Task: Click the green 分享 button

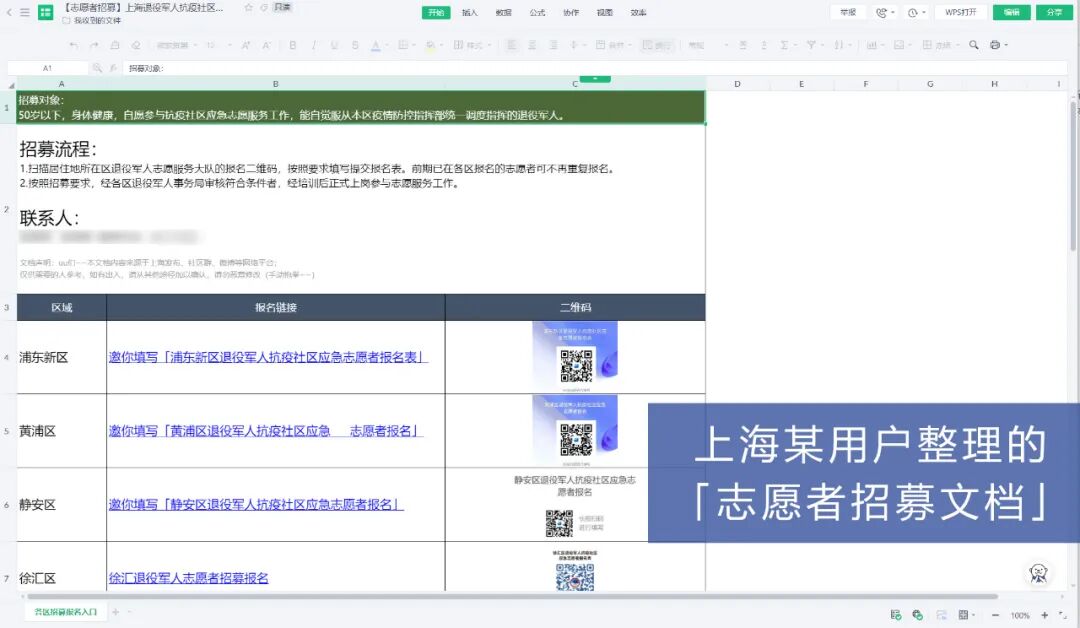Action: pos(1054,12)
